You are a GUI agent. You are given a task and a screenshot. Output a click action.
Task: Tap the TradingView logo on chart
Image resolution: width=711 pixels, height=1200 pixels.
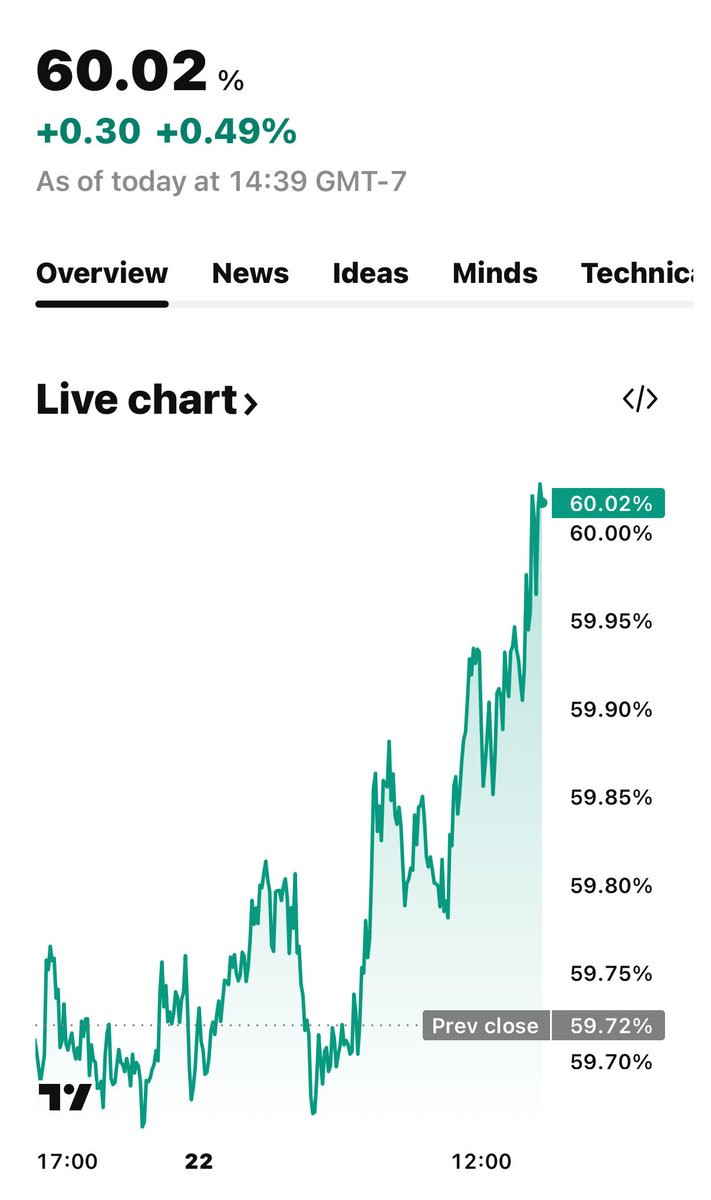pyautogui.click(x=65, y=1097)
